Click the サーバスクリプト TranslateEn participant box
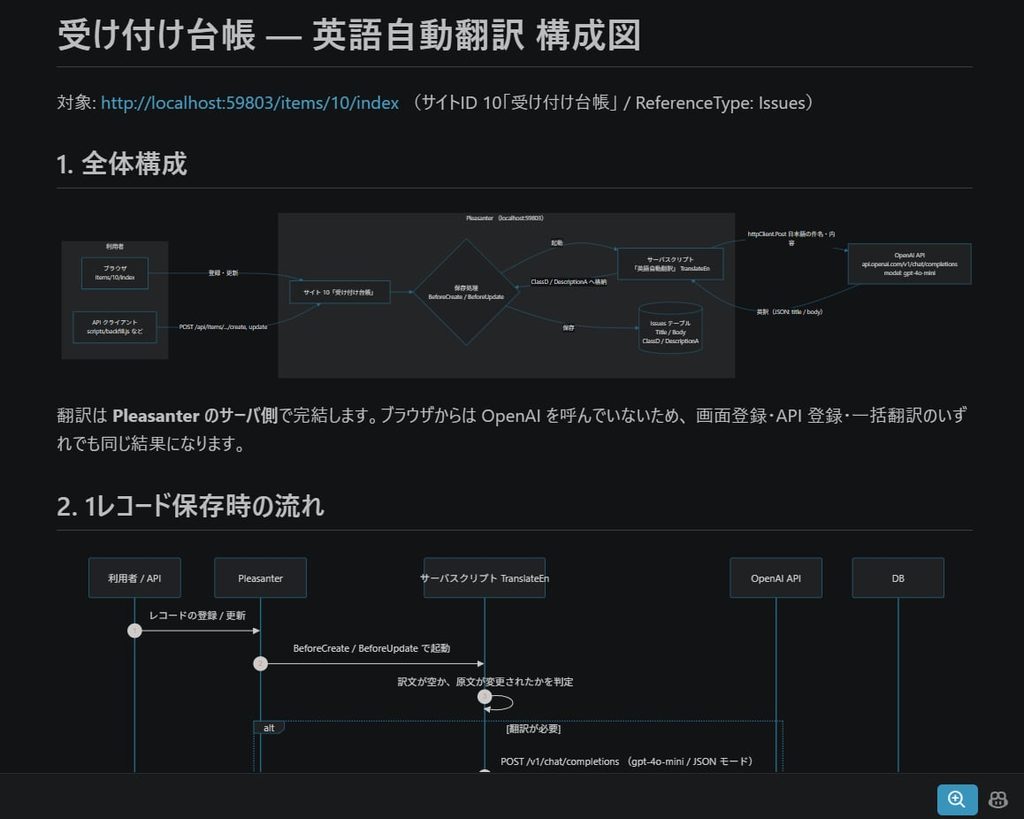 click(485, 578)
